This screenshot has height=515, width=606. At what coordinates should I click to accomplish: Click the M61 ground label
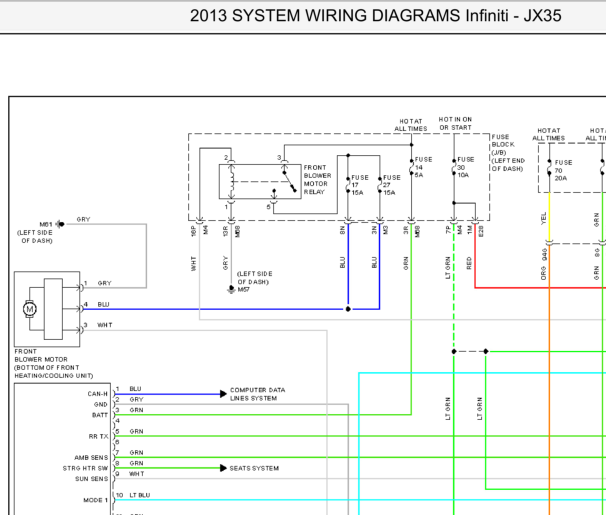[x=46, y=224]
